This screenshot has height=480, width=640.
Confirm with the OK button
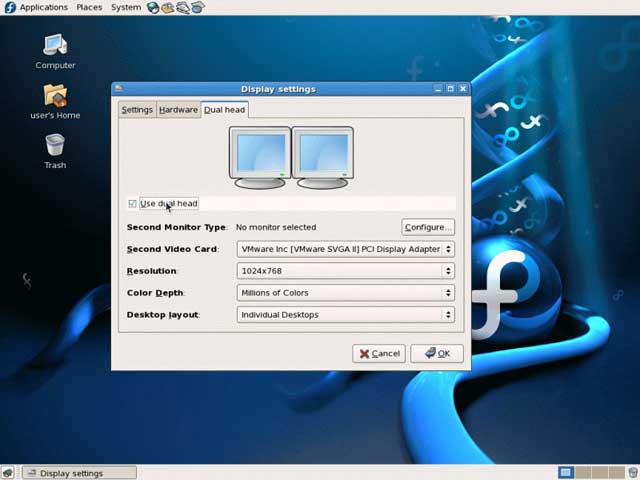point(437,353)
